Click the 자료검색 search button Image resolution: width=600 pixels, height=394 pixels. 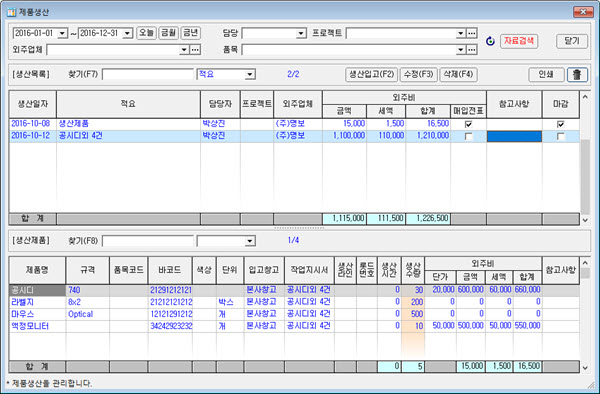click(x=519, y=41)
